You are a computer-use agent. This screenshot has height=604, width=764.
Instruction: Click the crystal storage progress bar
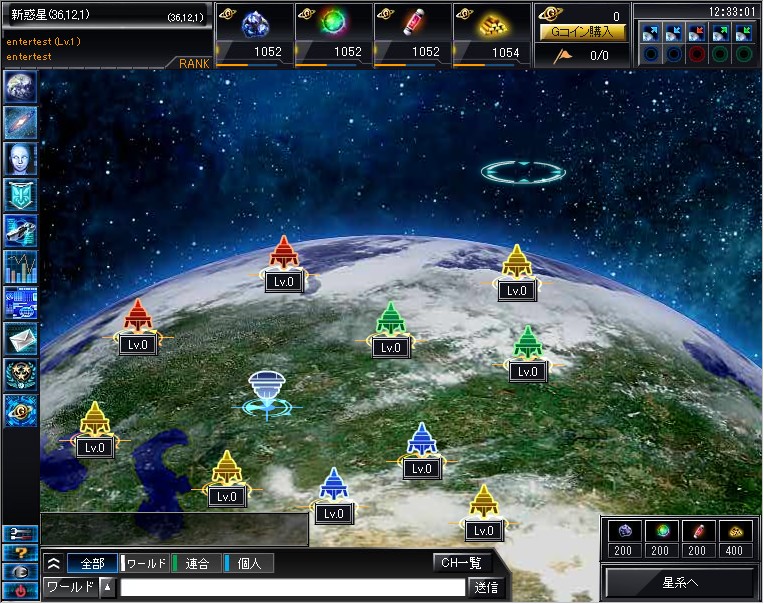248,65
